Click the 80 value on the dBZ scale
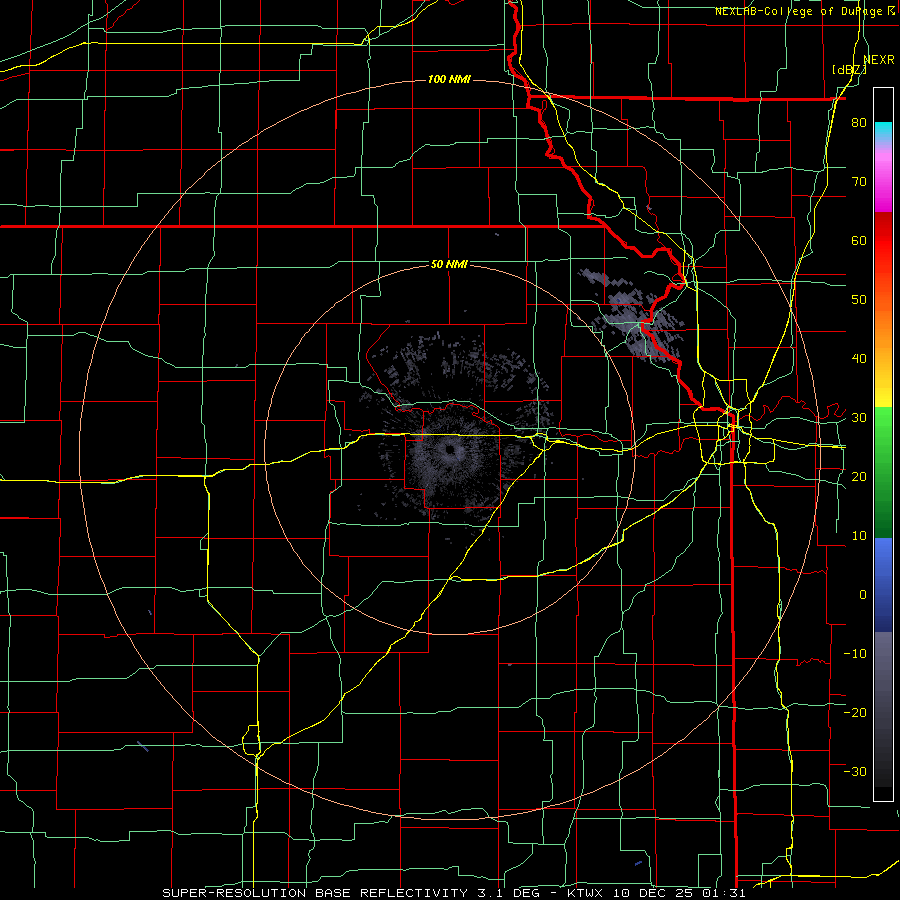The height and width of the screenshot is (900, 900). click(859, 123)
